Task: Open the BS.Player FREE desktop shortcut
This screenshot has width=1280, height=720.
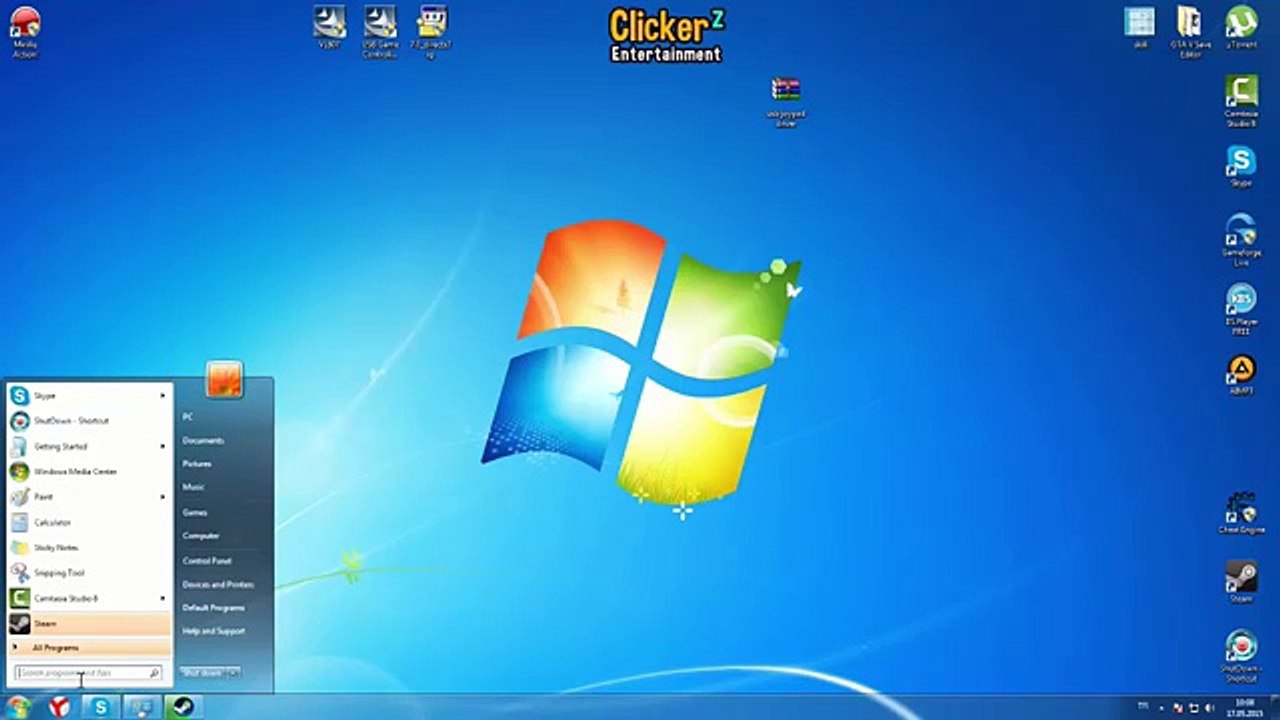Action: pos(1241,310)
